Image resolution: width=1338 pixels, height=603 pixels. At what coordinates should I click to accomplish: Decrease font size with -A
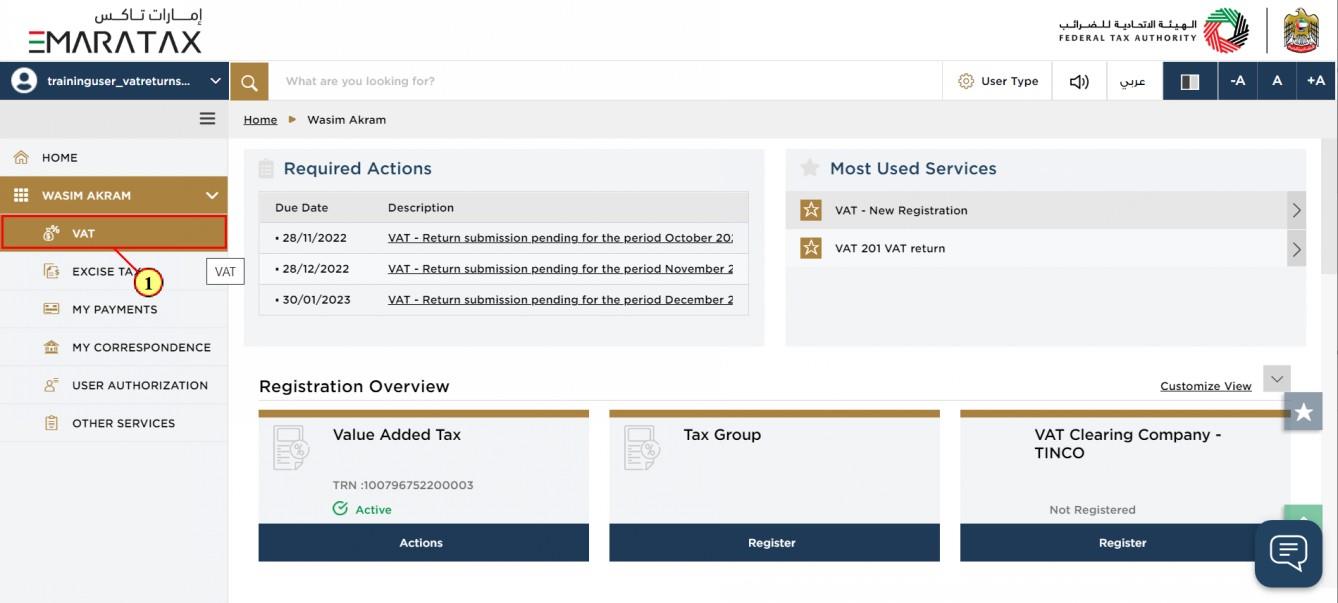1237,81
